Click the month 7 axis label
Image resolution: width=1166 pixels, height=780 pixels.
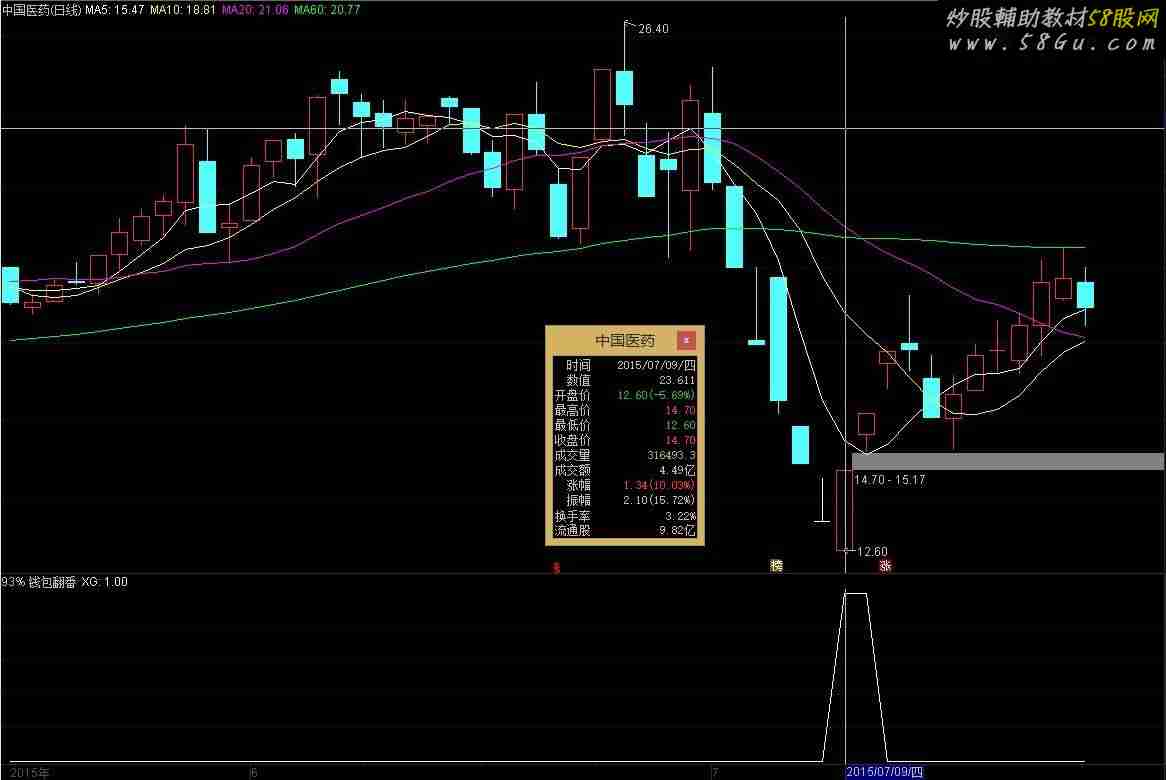pyautogui.click(x=715, y=773)
